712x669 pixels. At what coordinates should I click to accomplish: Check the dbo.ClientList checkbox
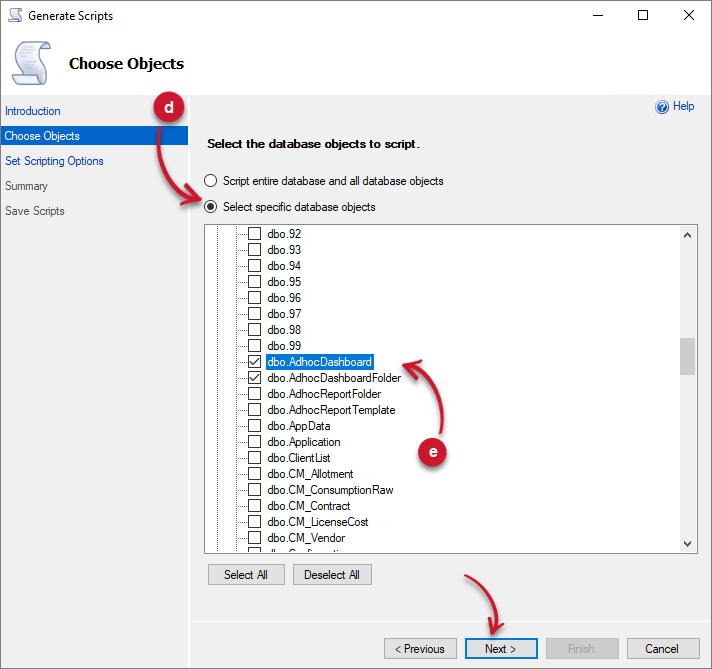(x=254, y=457)
